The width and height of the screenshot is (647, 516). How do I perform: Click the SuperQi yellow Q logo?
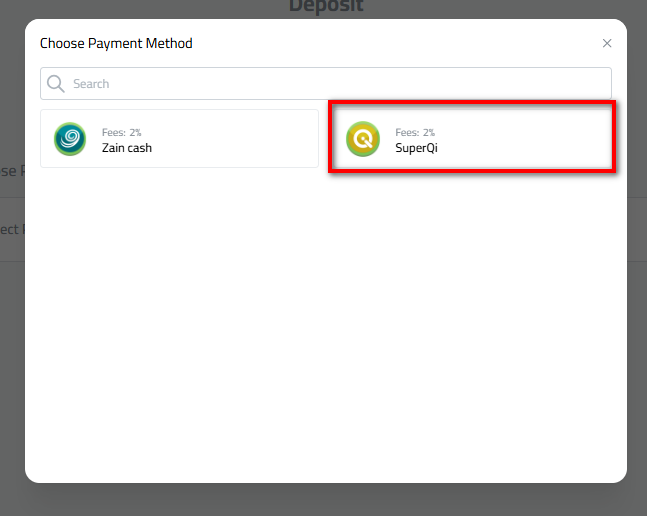click(x=363, y=139)
